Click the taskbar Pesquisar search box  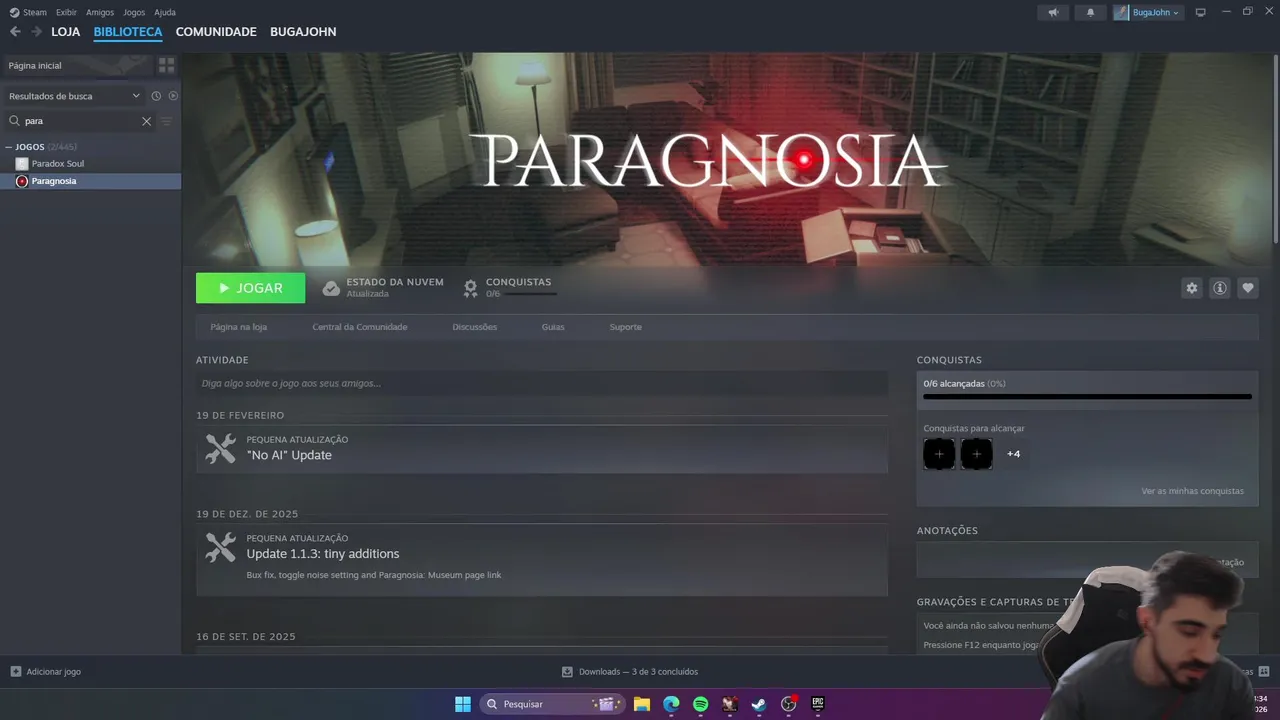pos(553,704)
